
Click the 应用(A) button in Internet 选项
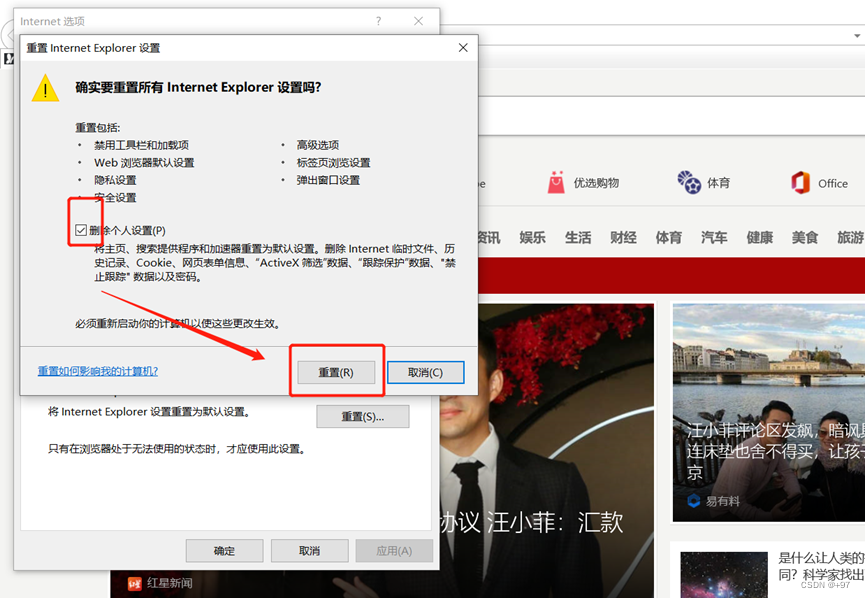(394, 551)
